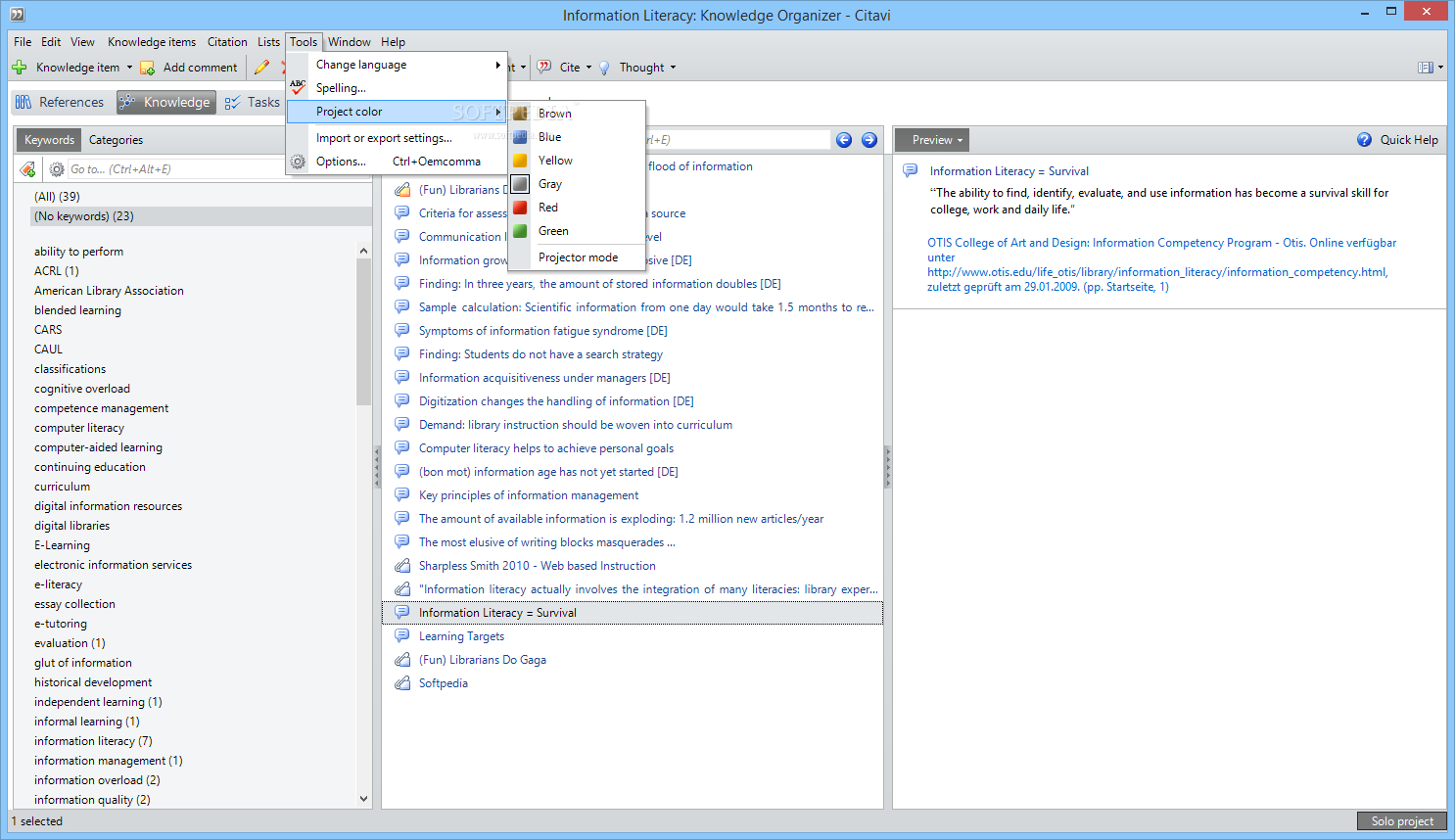The image size is (1455, 840).
Task: Select the (No keywords) (23) filter
Action: click(201, 216)
